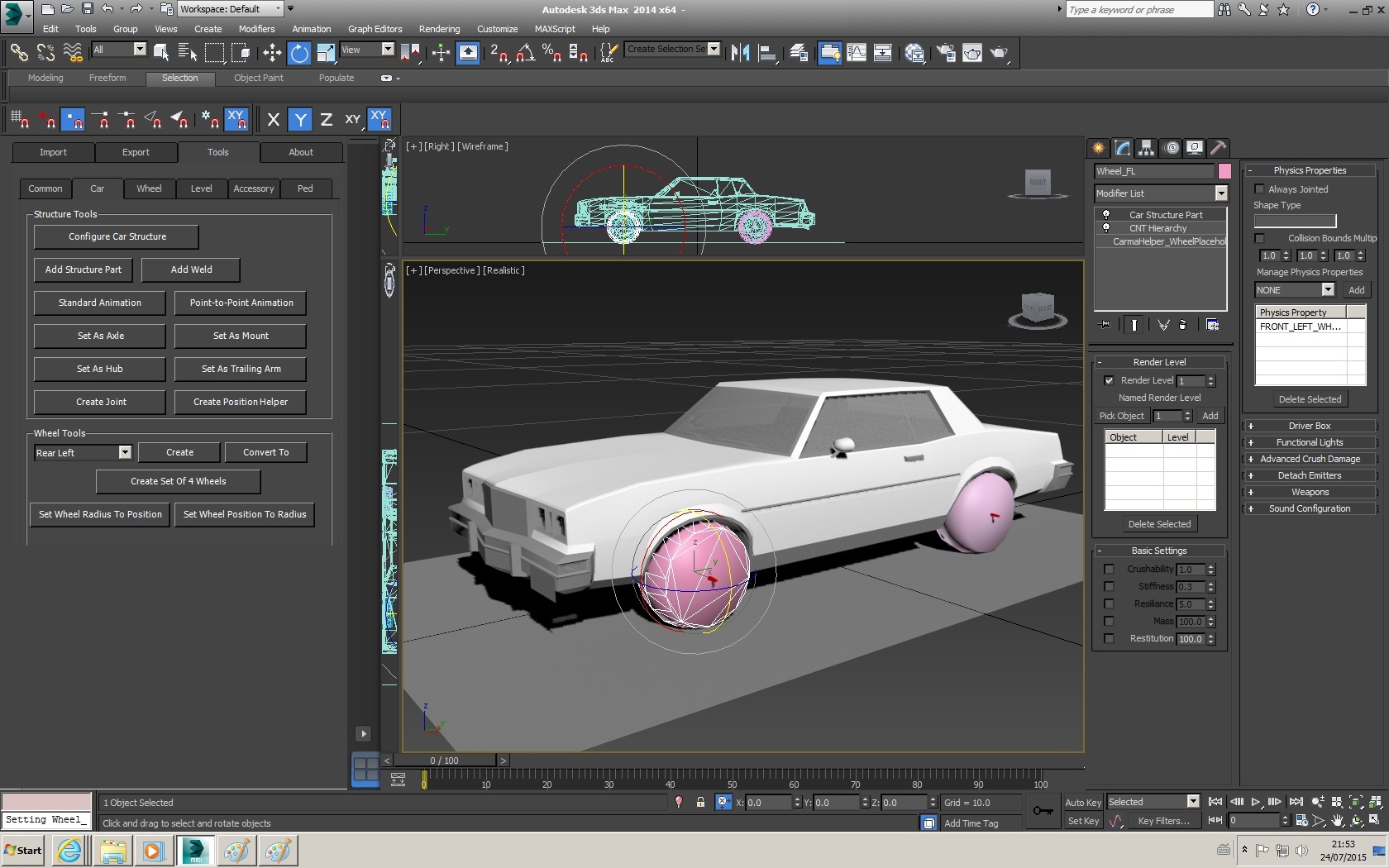
Task: Toggle the Render Level checkbox
Action: click(x=1109, y=380)
